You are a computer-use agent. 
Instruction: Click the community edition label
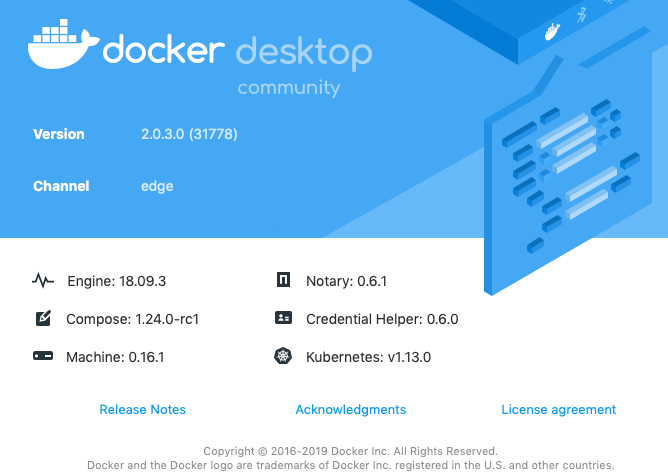coord(289,88)
